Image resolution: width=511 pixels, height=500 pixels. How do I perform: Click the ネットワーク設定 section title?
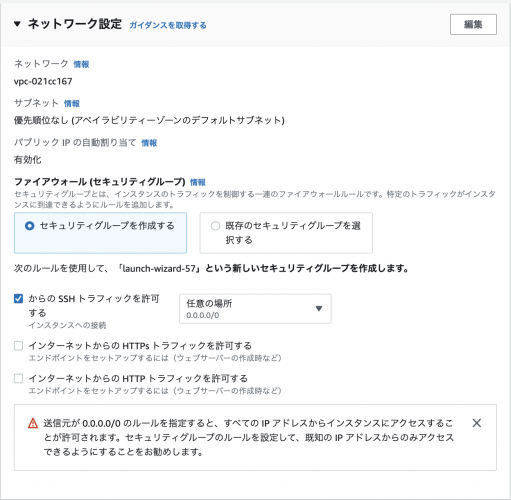pyautogui.click(x=75, y=24)
